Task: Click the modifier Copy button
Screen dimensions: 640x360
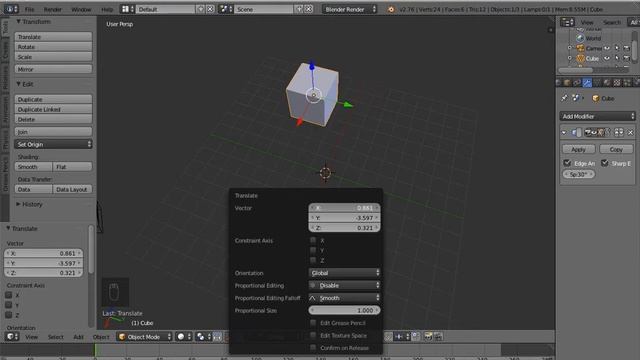Action: tap(616, 149)
